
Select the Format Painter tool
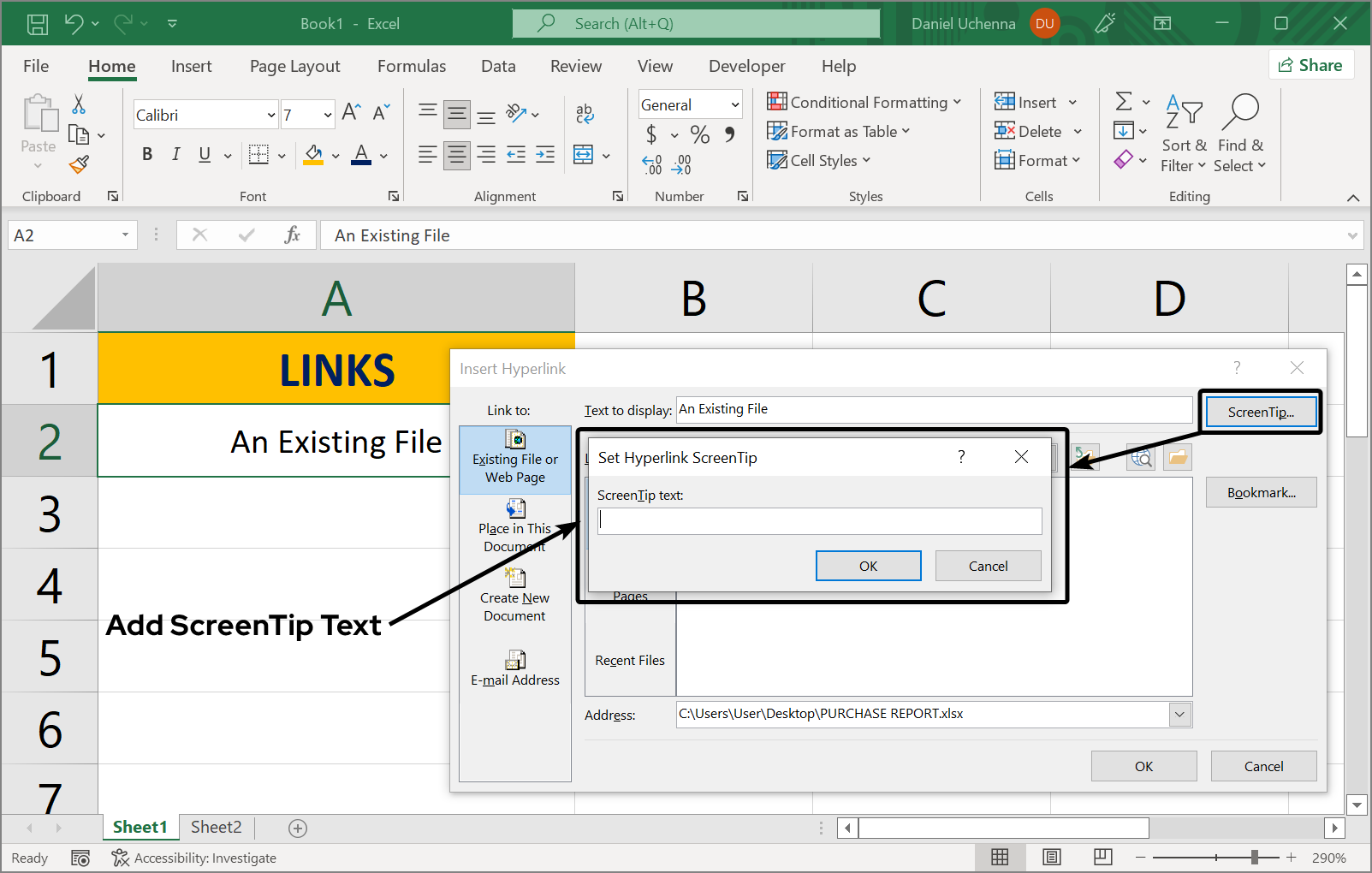click(80, 163)
